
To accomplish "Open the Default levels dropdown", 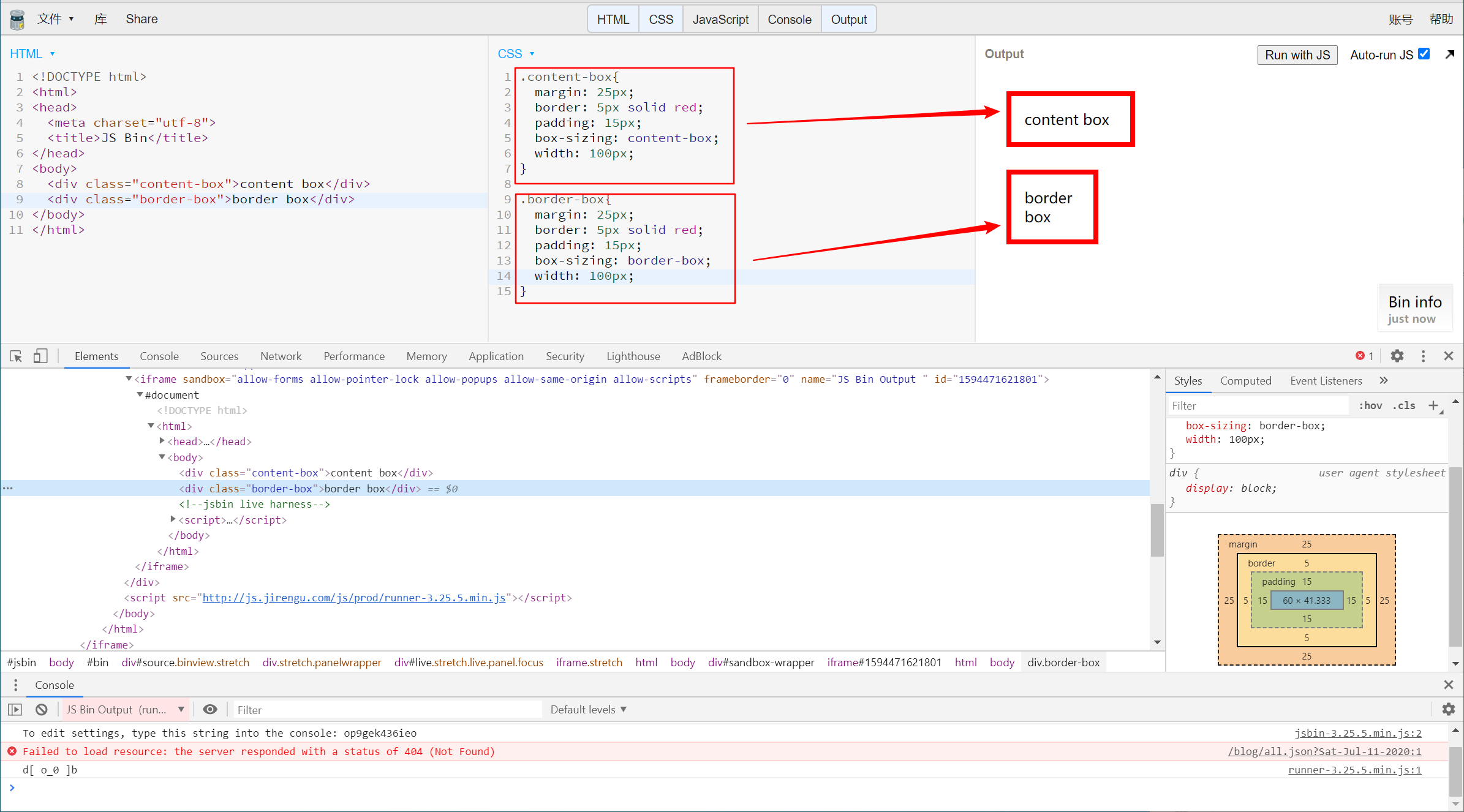I will (x=588, y=709).
